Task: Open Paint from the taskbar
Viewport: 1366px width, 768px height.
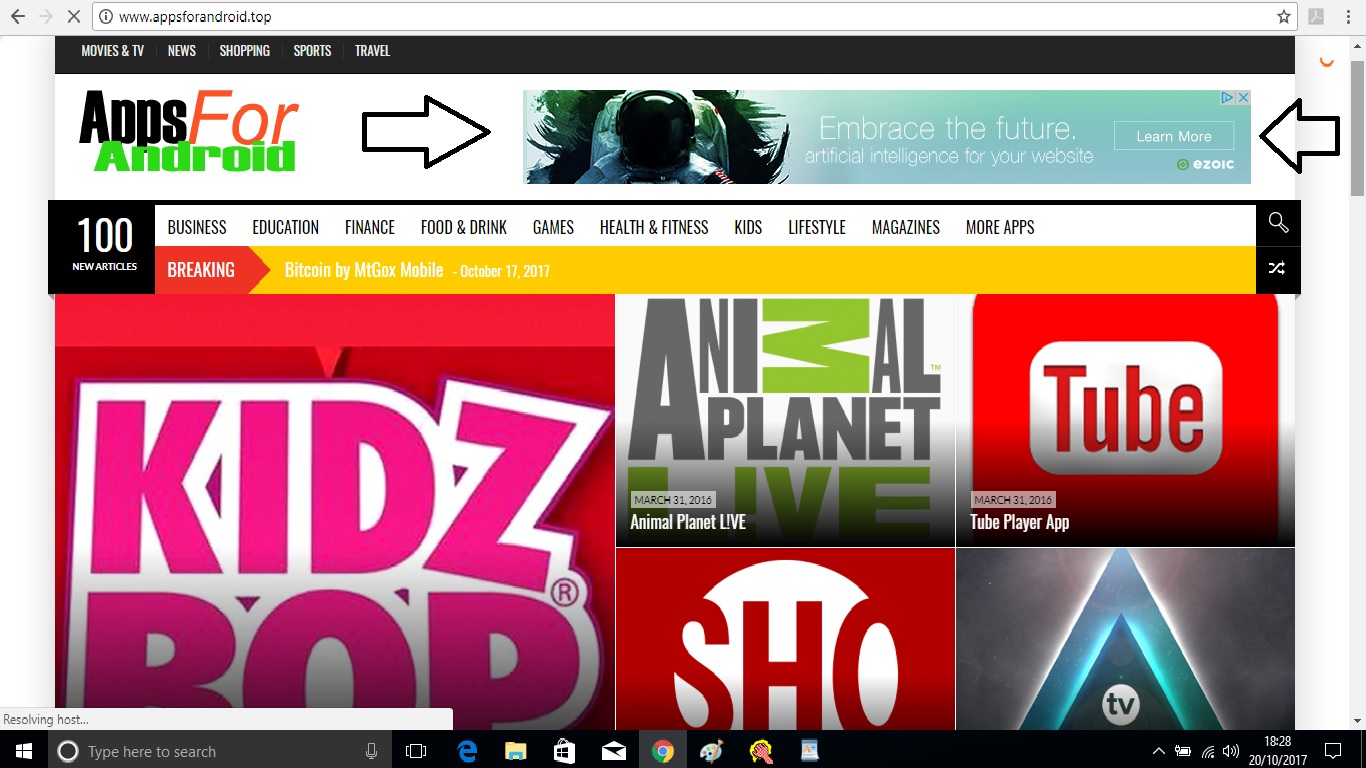Action: [711, 751]
